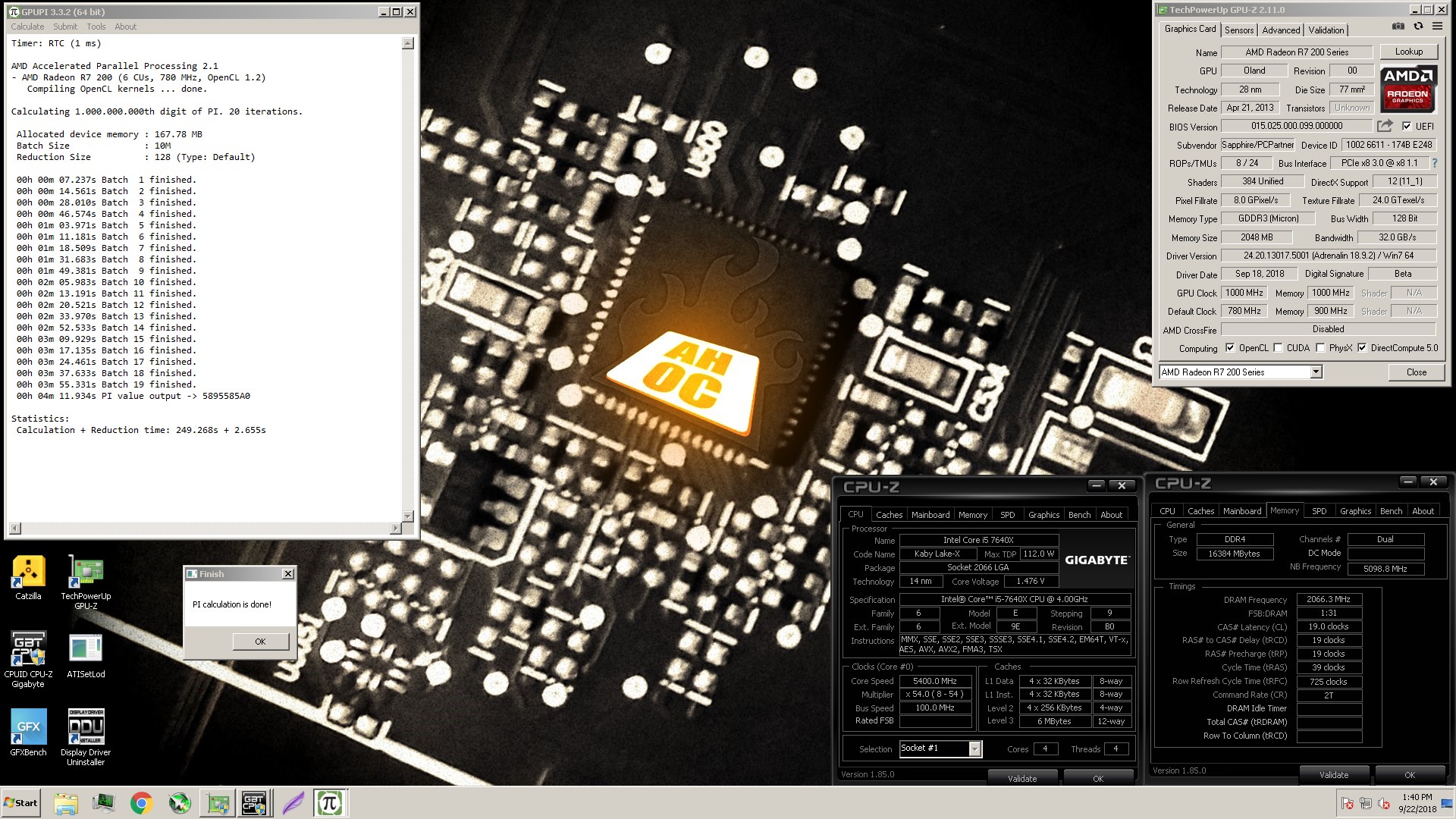
Task: Click OK in the left CPU-Z window
Action: 1098,779
